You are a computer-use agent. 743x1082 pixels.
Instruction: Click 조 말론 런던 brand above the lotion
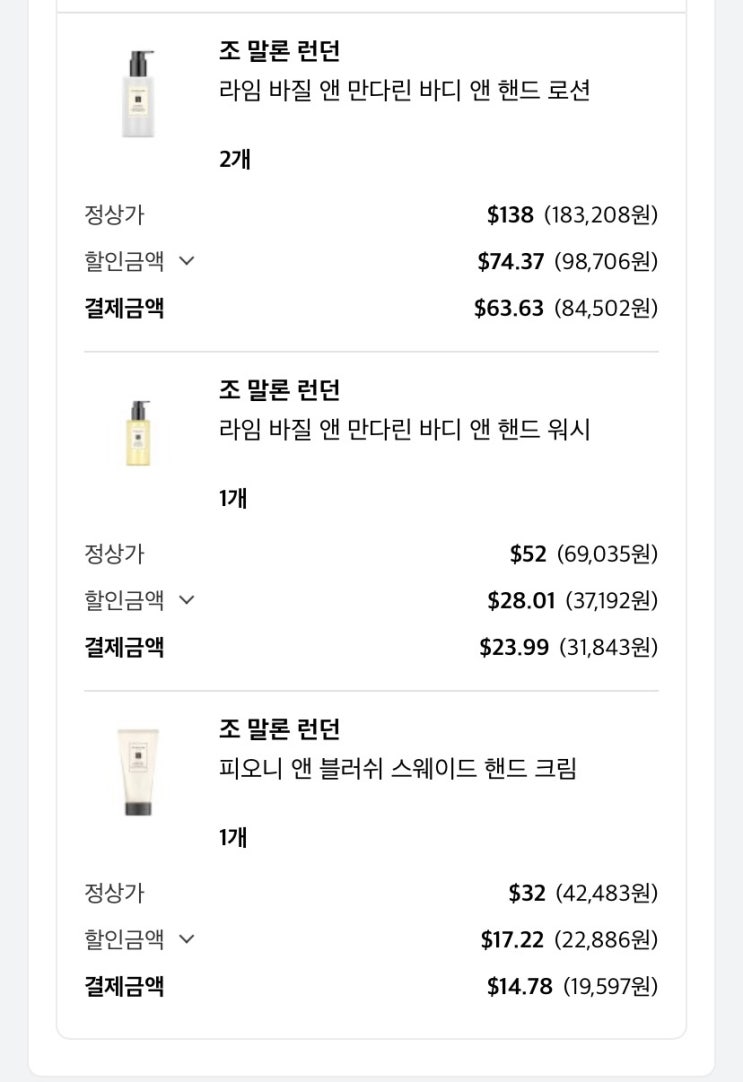tap(279, 51)
